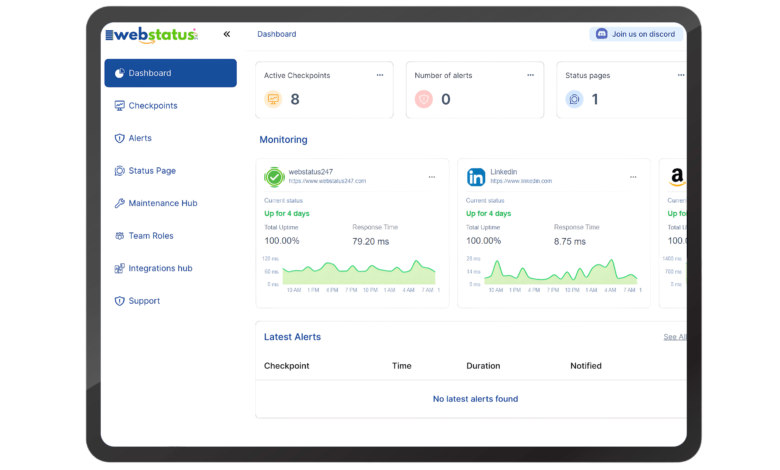Screen dimensions: 780x470
Task: Click the Team Roles people icon
Action: (120, 236)
